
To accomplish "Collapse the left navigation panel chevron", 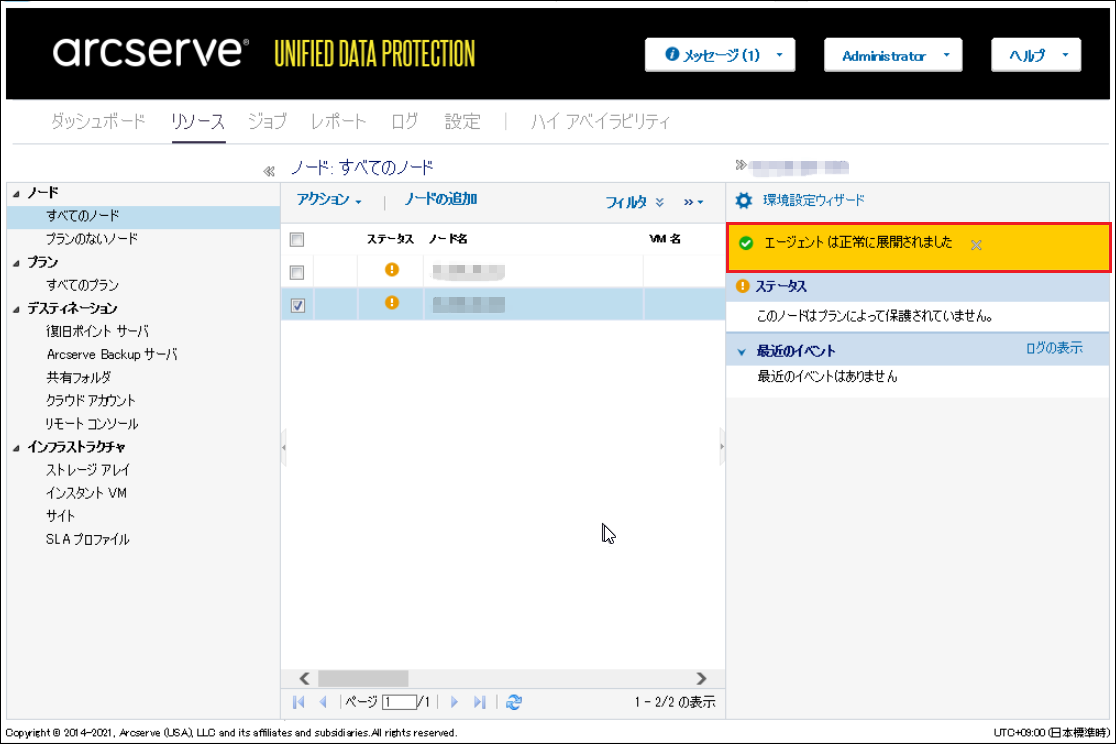I will [268, 171].
